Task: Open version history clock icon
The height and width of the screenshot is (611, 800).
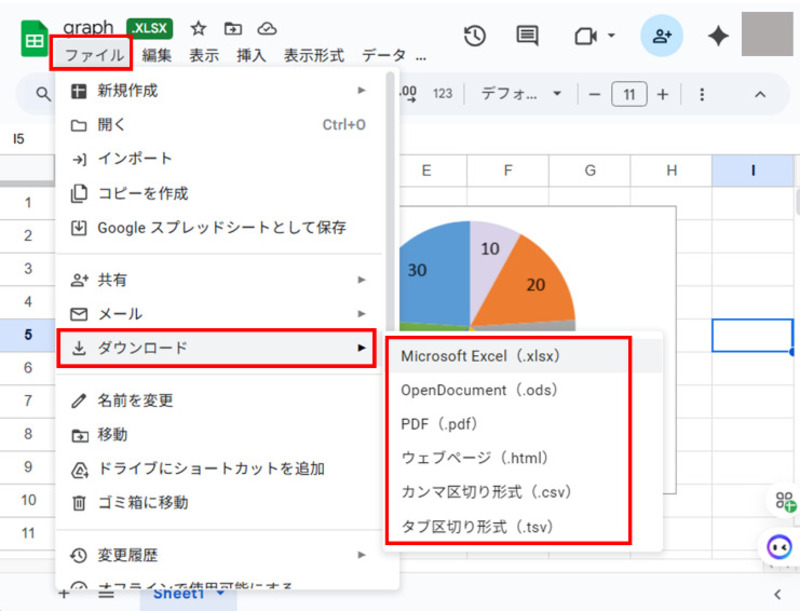Action: coord(474,36)
